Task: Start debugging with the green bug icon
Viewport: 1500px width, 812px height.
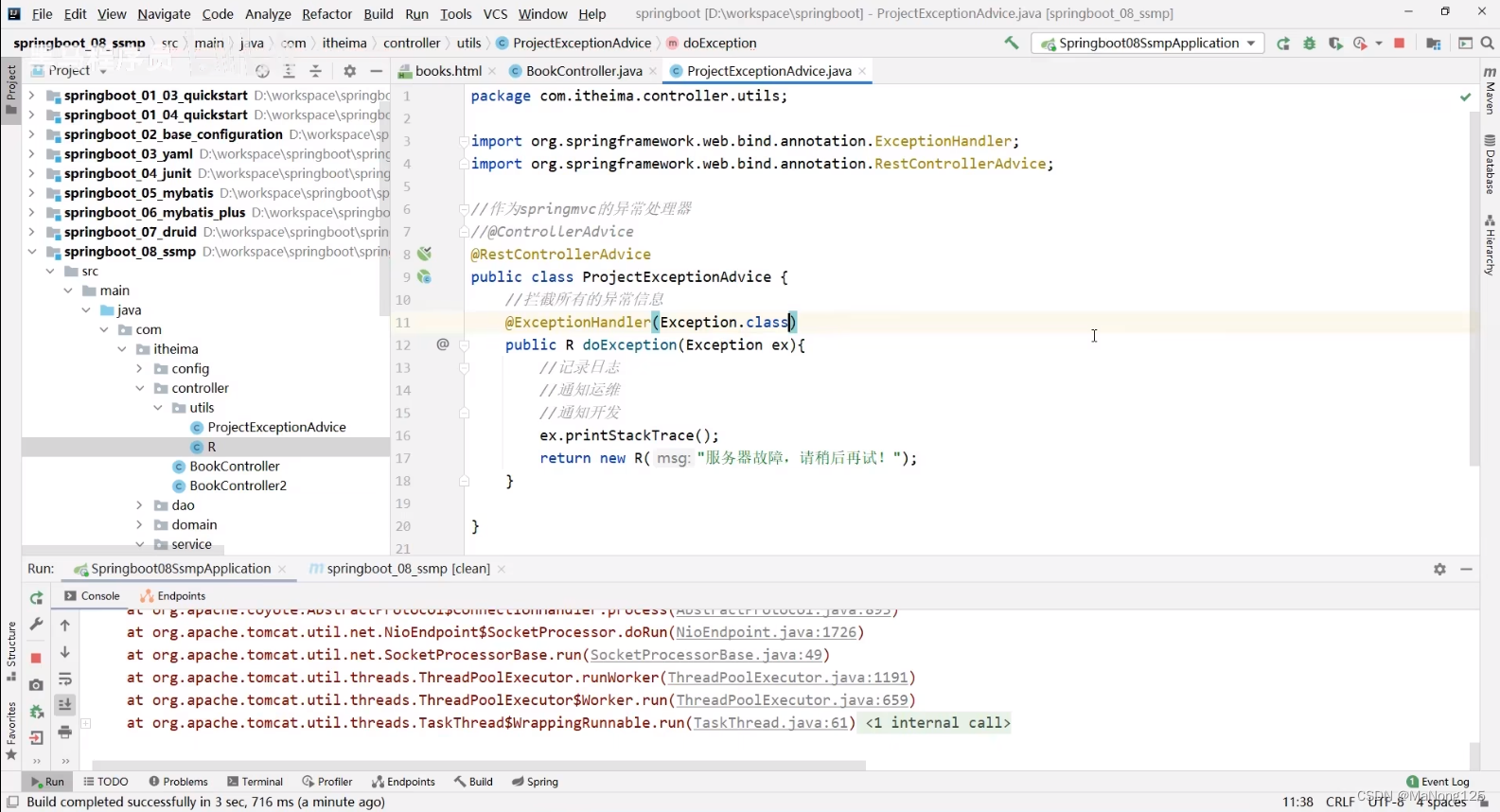Action: 1310,44
